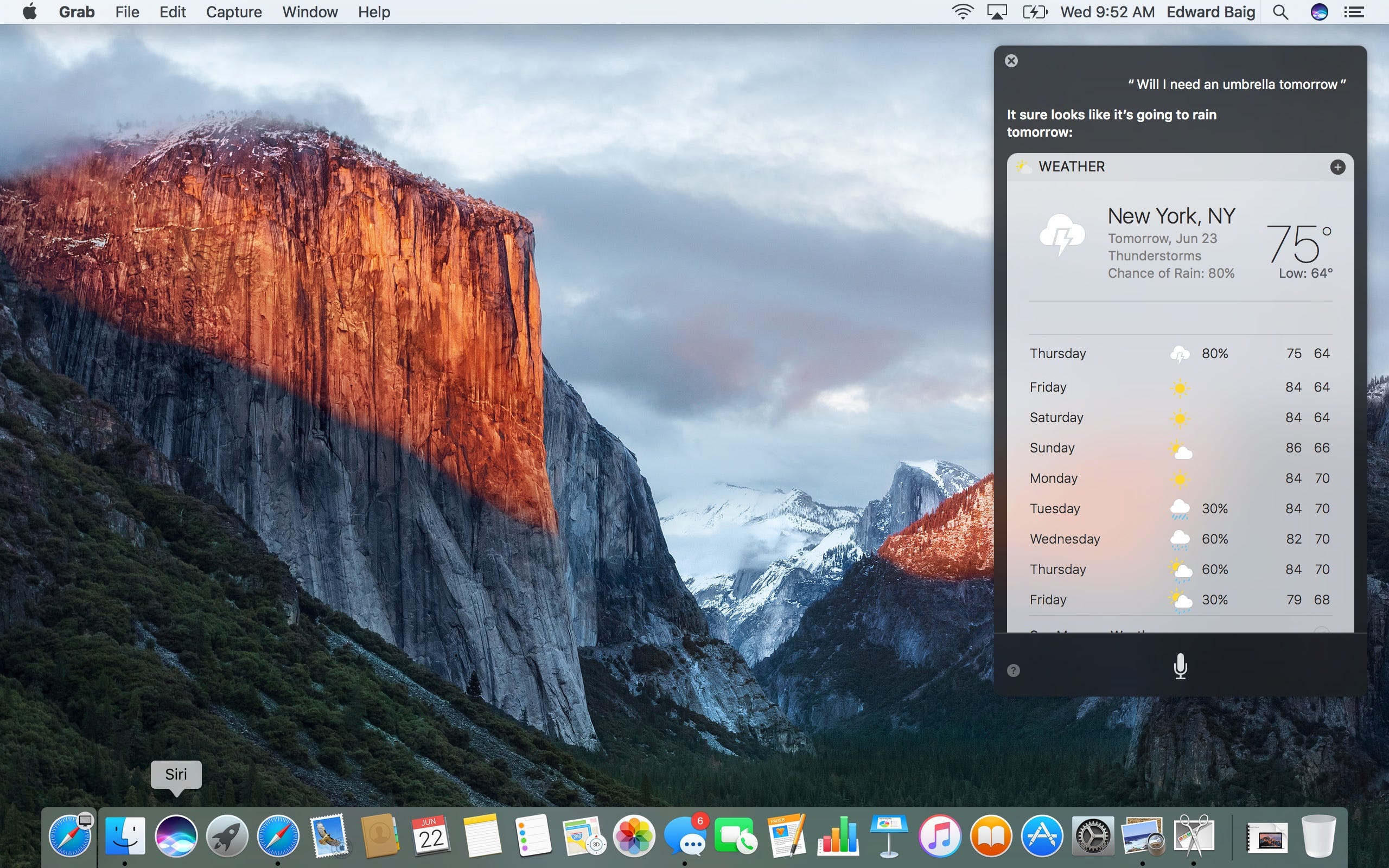The image size is (1389, 868).
Task: Open Spotlight search magnifier
Action: click(1280, 12)
